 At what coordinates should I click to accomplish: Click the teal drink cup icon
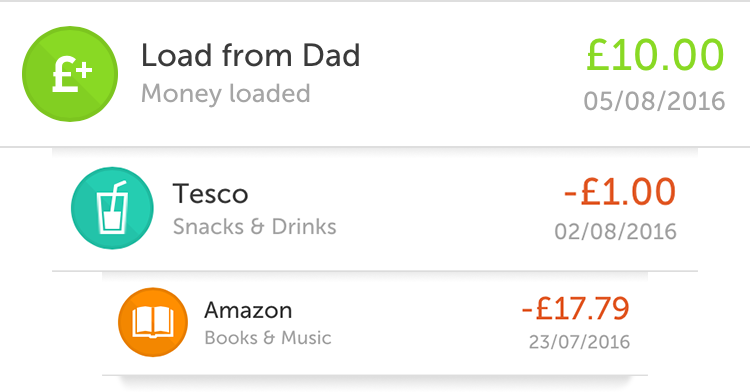112,208
